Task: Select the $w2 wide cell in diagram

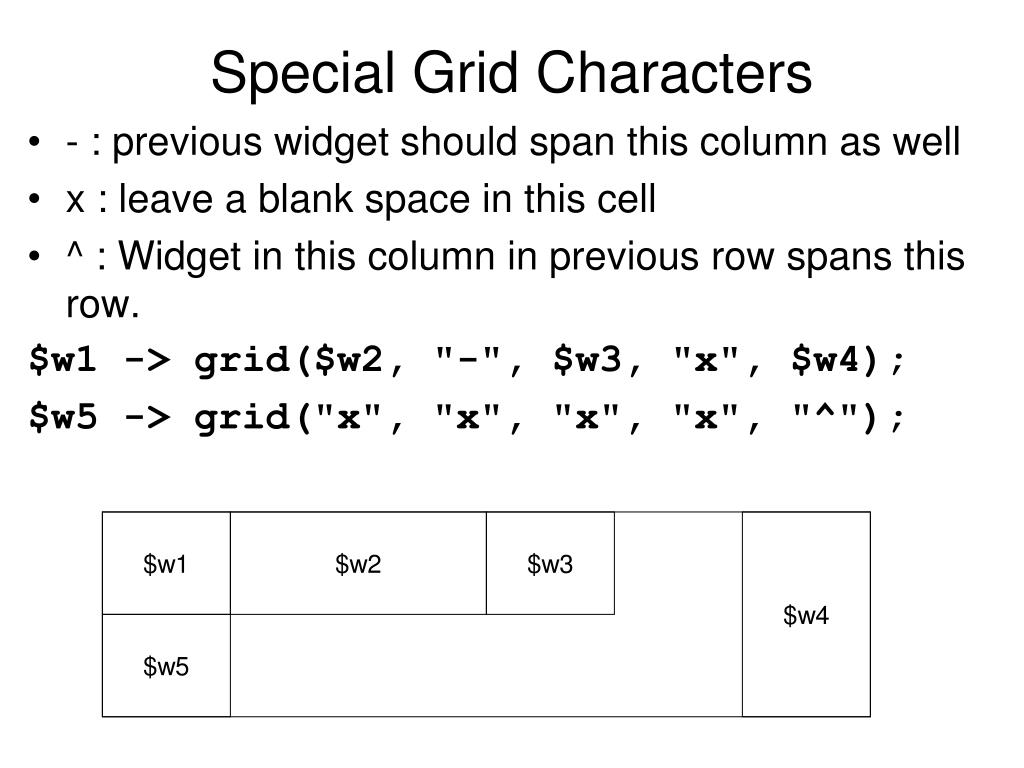Action: [x=359, y=563]
